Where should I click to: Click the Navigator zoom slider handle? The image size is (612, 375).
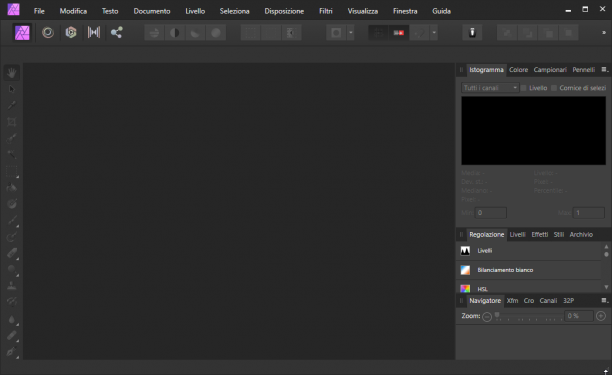(x=497, y=315)
